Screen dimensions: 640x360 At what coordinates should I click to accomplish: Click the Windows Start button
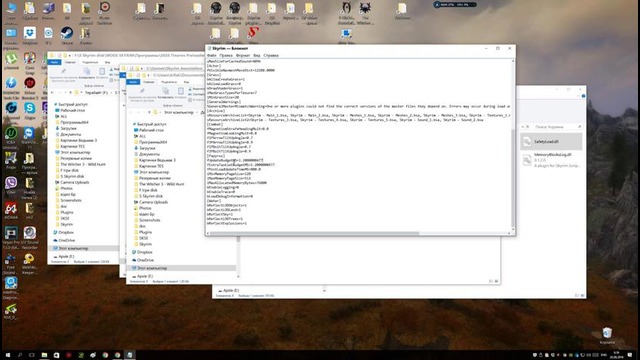coord(7,355)
